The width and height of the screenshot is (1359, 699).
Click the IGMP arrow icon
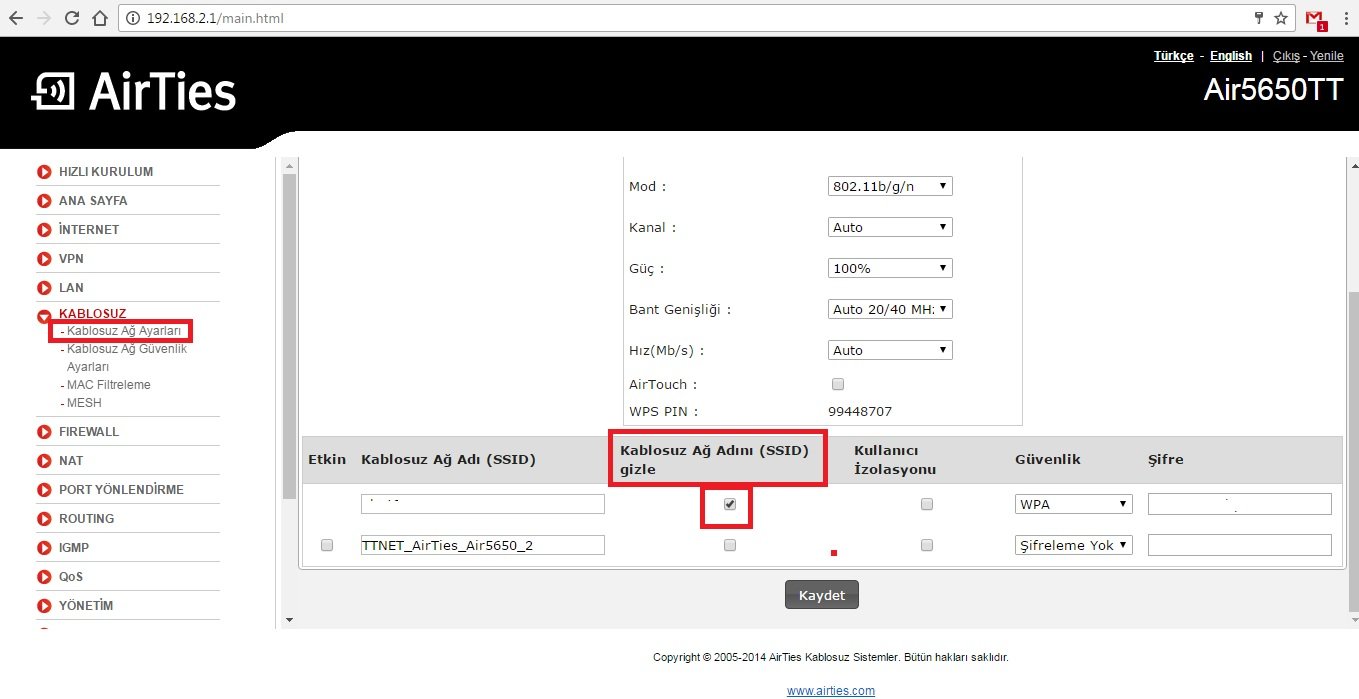(44, 548)
